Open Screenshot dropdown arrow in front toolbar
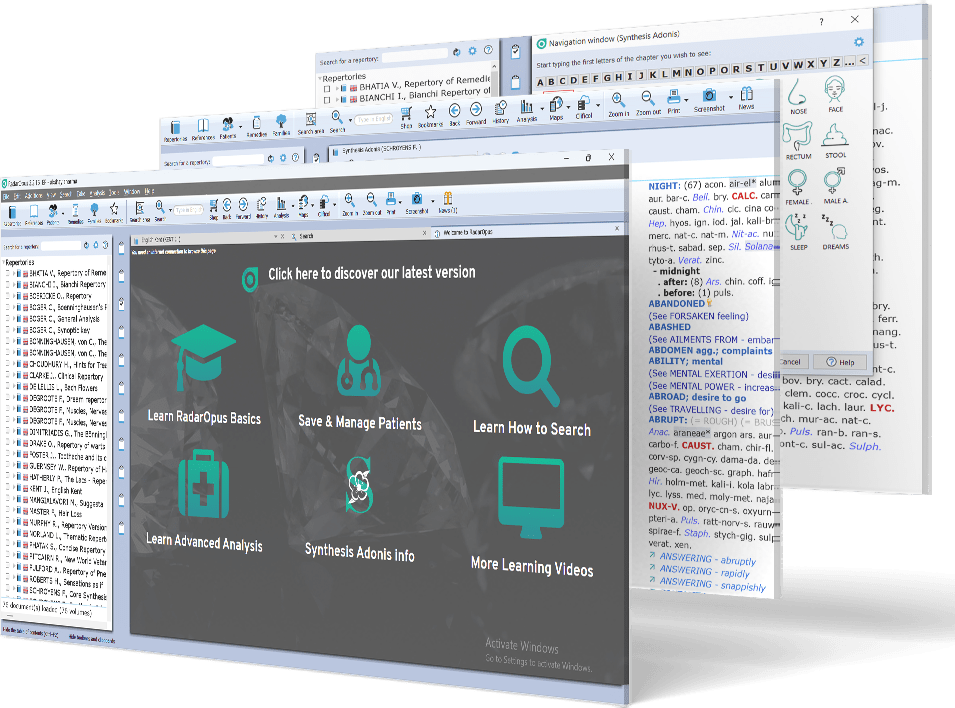 tap(432, 200)
